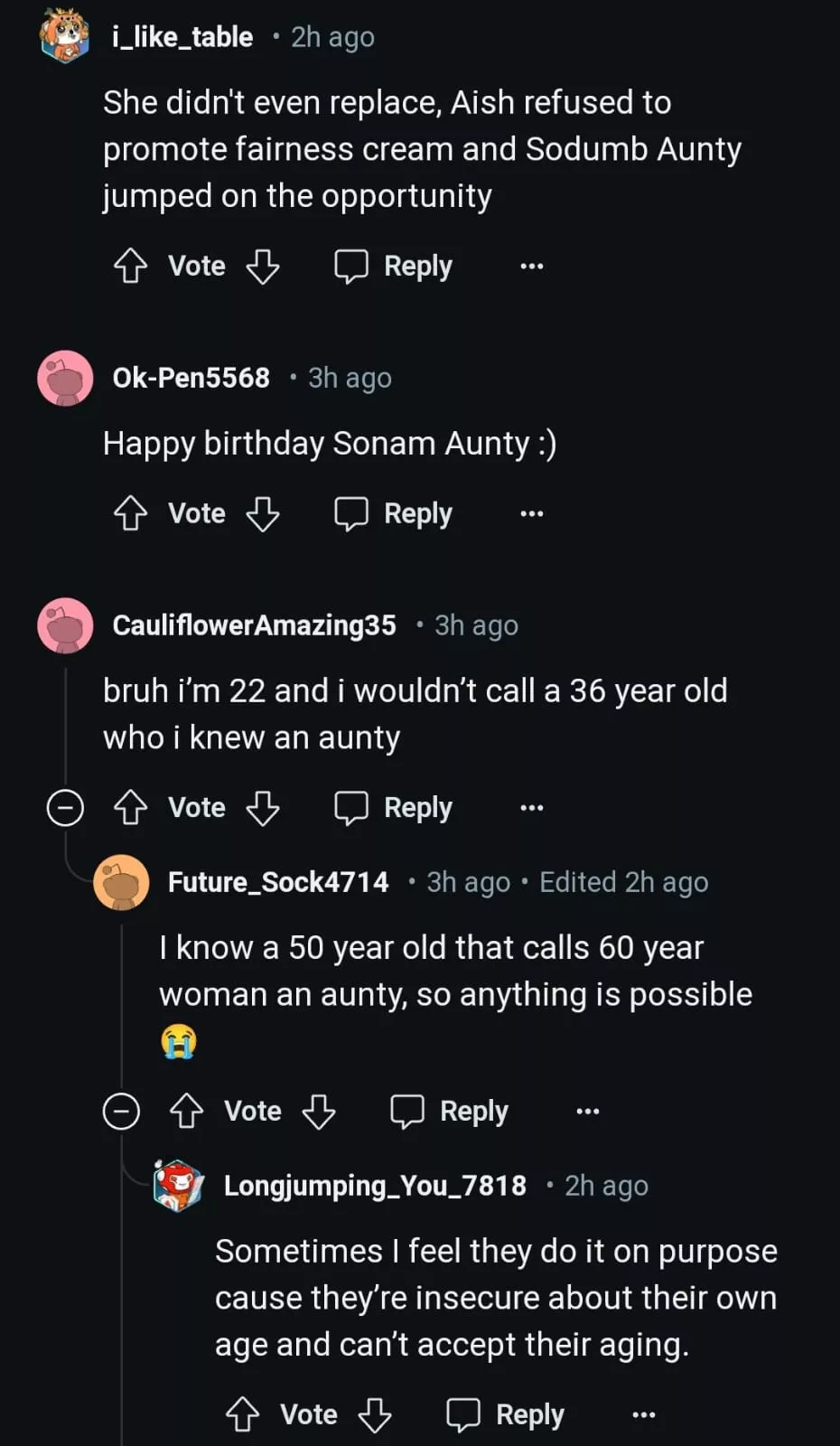
Task: Open more options on Future_Sock4714's comment
Action: 588,1111
